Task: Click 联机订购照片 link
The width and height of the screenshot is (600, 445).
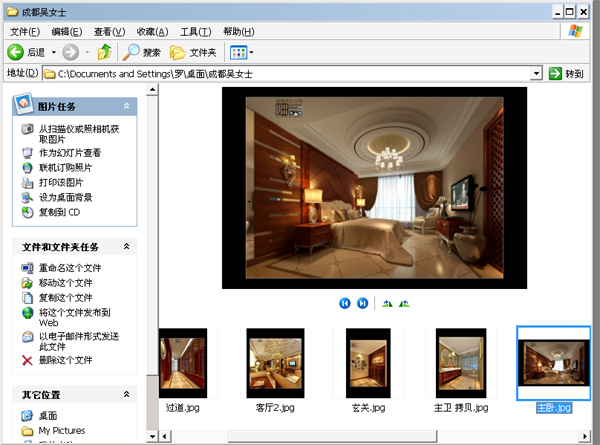Action: click(65, 168)
